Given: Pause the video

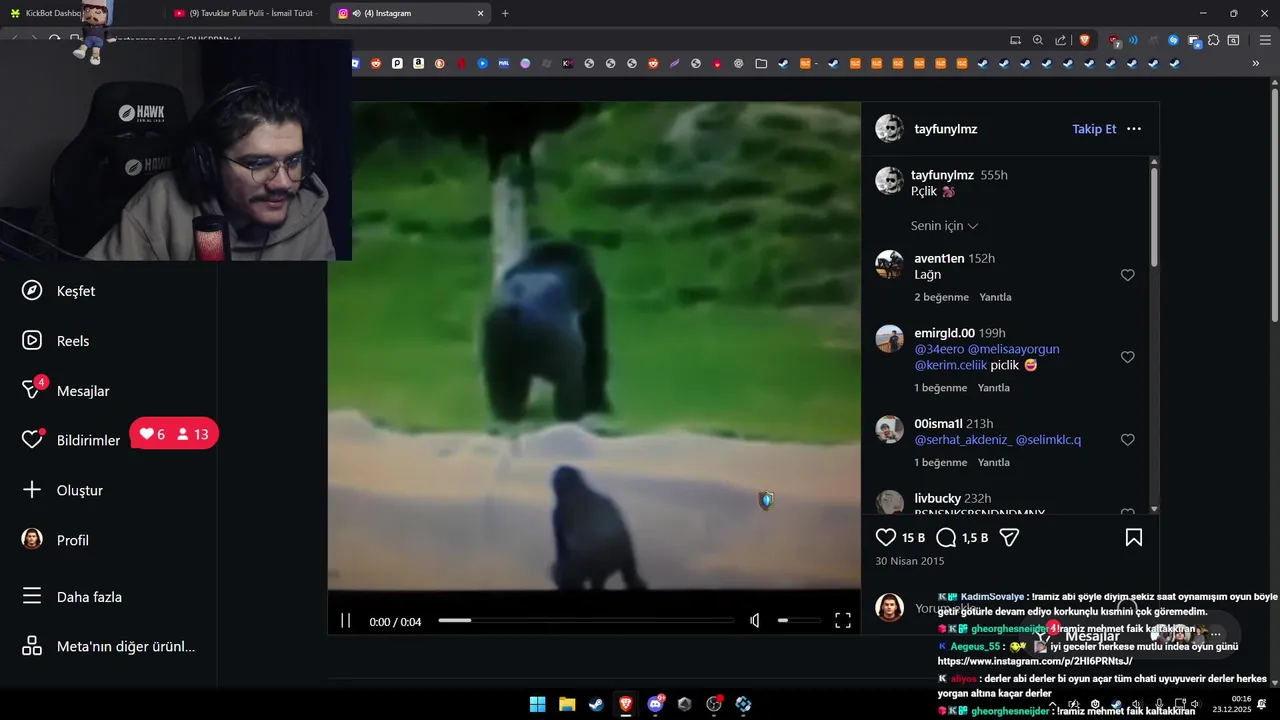Looking at the screenshot, I should 345,621.
